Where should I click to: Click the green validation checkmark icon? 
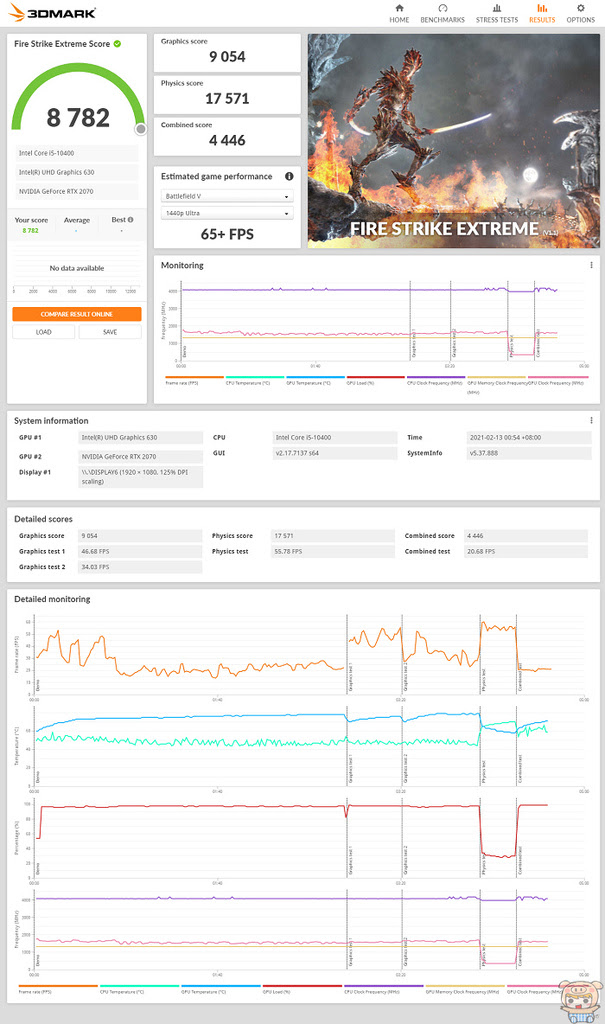point(118,44)
